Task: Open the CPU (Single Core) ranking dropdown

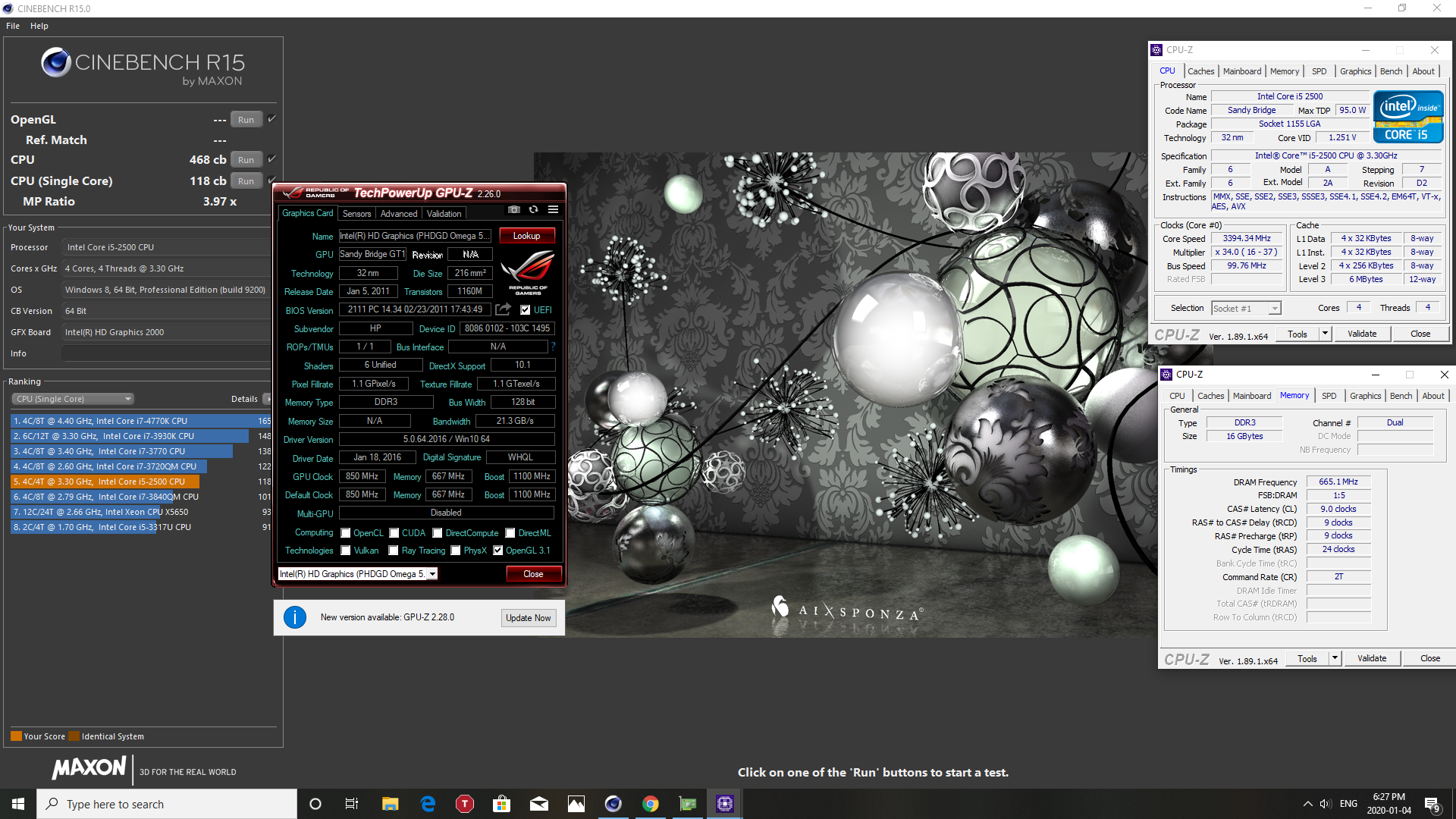Action: pos(73,399)
